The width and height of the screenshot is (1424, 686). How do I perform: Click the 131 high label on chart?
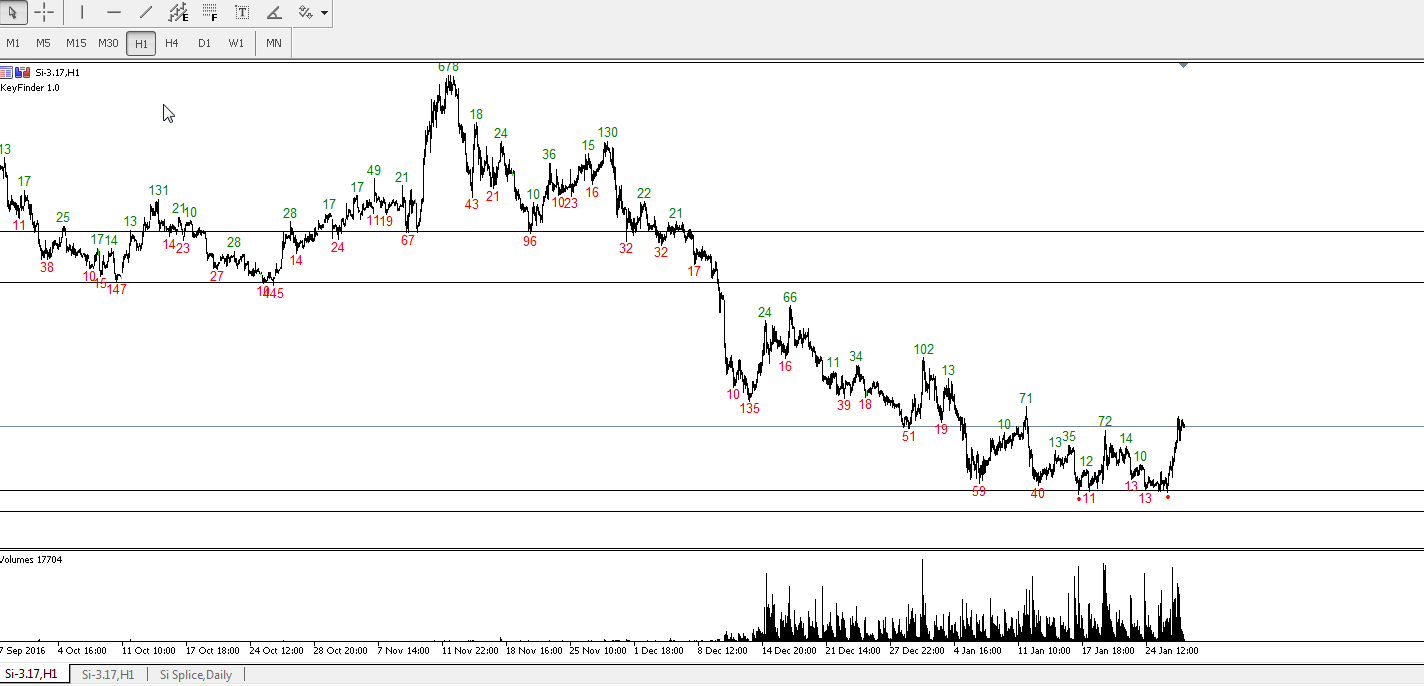click(159, 190)
